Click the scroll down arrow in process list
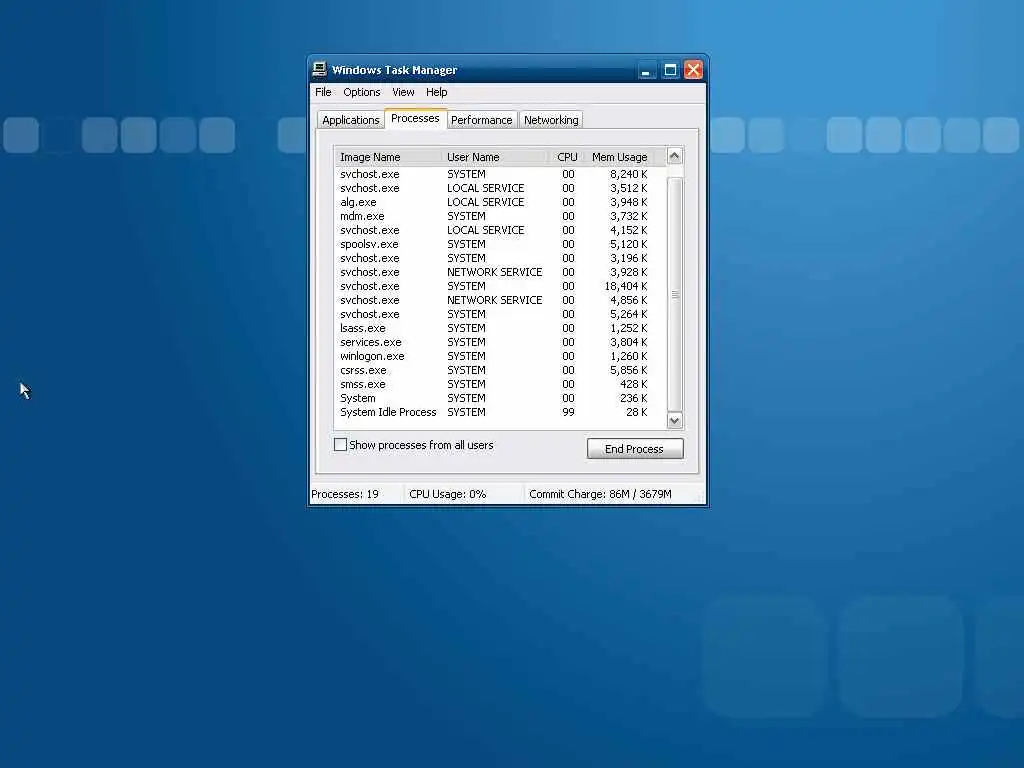 point(675,420)
